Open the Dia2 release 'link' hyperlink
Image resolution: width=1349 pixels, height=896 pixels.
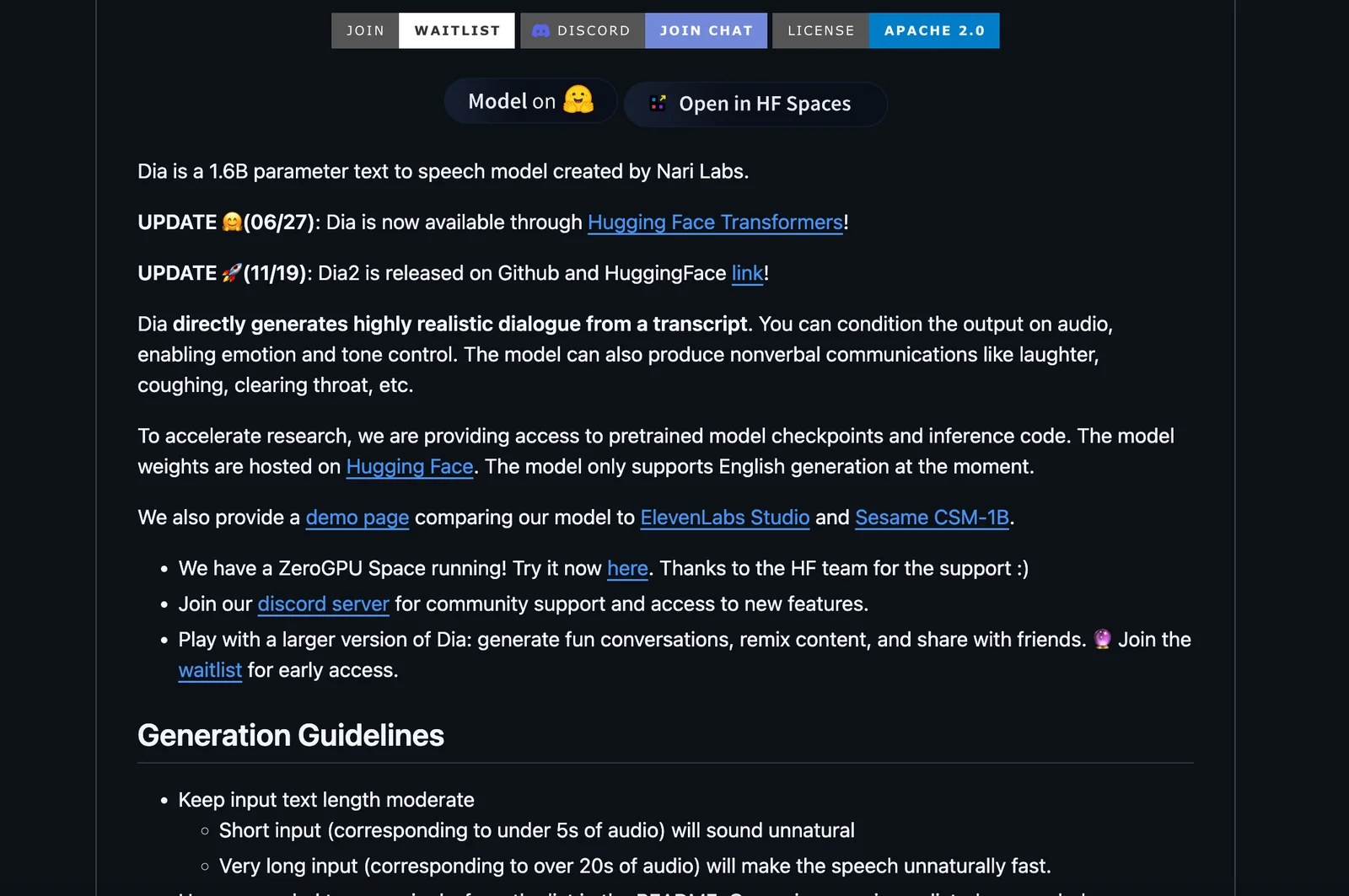click(747, 273)
